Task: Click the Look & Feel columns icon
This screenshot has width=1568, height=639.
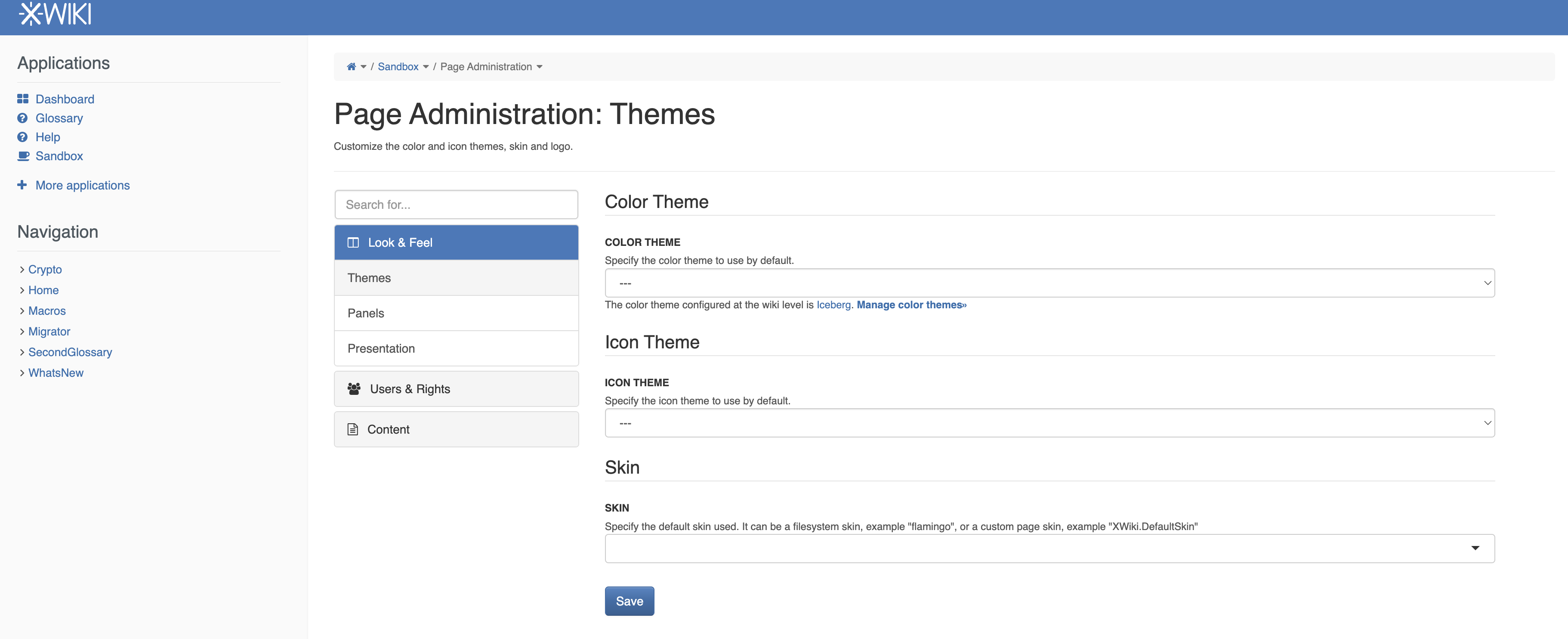Action: tap(353, 242)
